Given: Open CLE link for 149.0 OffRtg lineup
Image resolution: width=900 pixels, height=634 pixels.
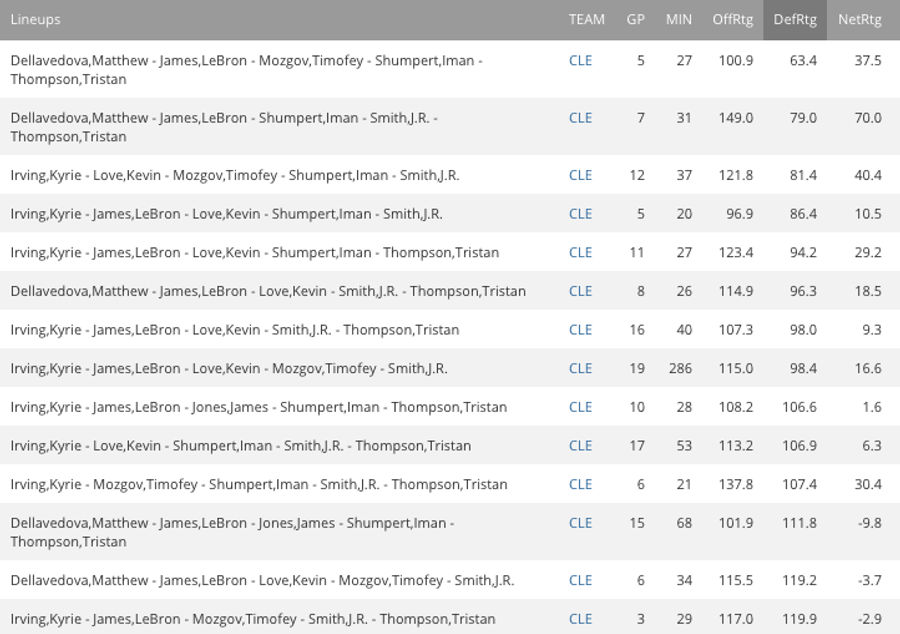Looking at the screenshot, I should coord(580,118).
